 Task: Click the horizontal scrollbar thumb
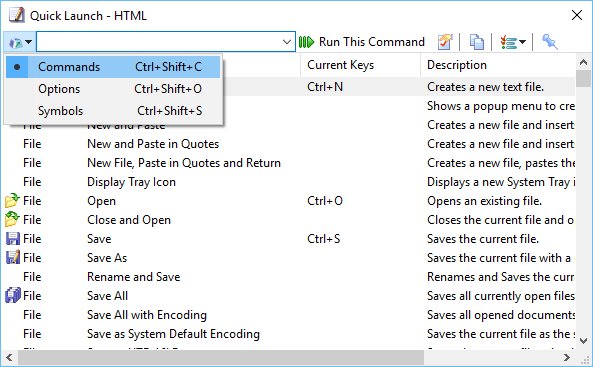click(221, 357)
